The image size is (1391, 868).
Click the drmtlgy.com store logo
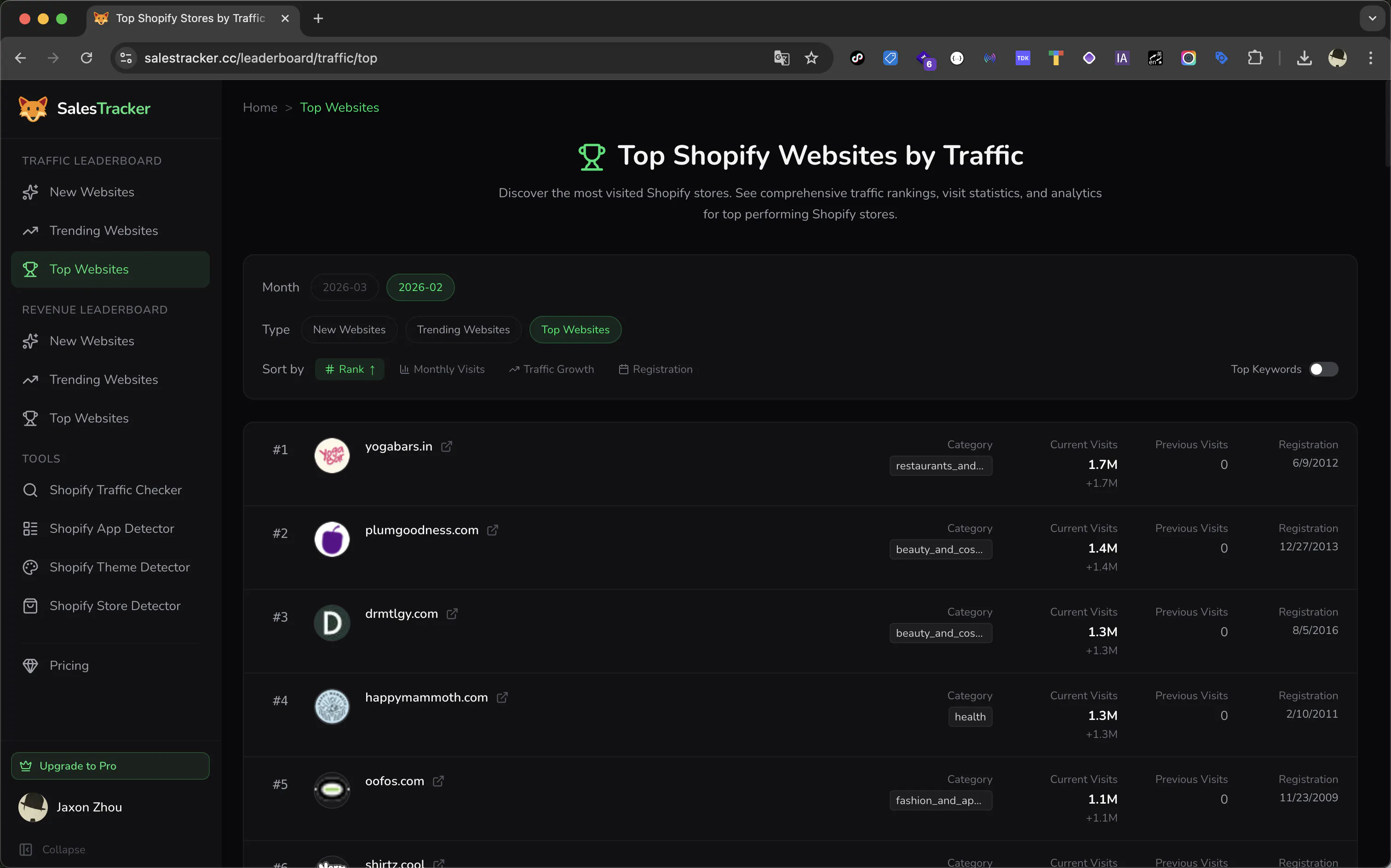click(x=332, y=623)
